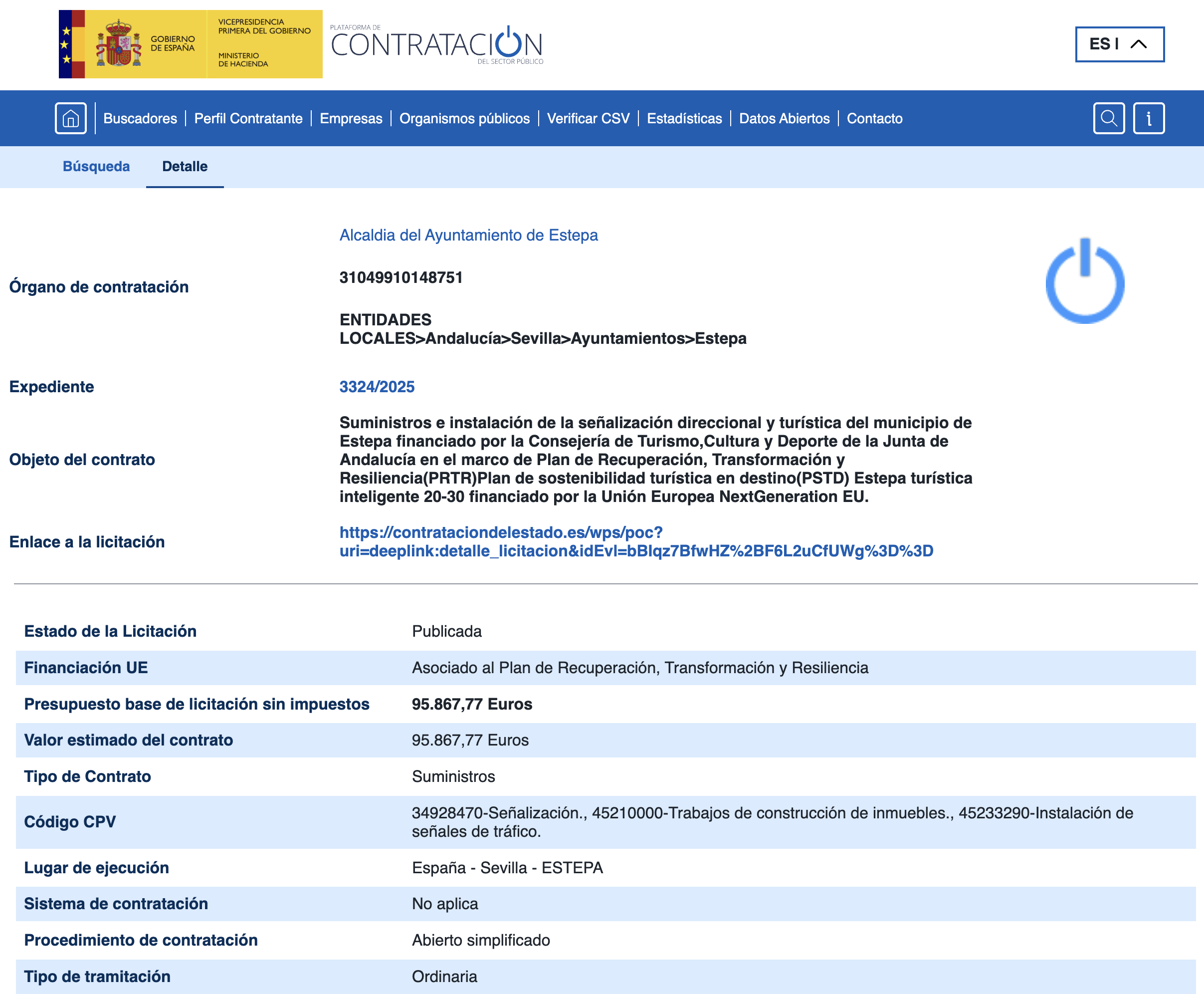The width and height of the screenshot is (1204, 998).
Task: Open the search magnifier icon
Action: click(1108, 118)
